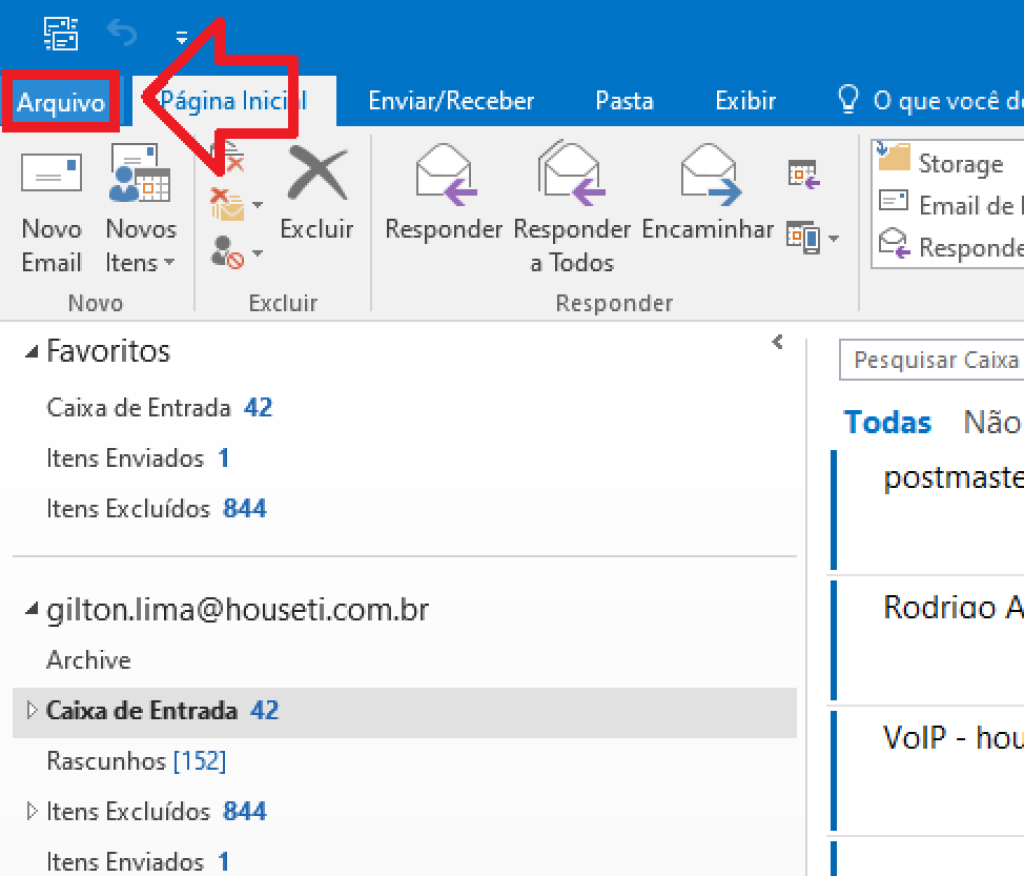Click in the Pesquisar Caixa search field

click(932, 359)
